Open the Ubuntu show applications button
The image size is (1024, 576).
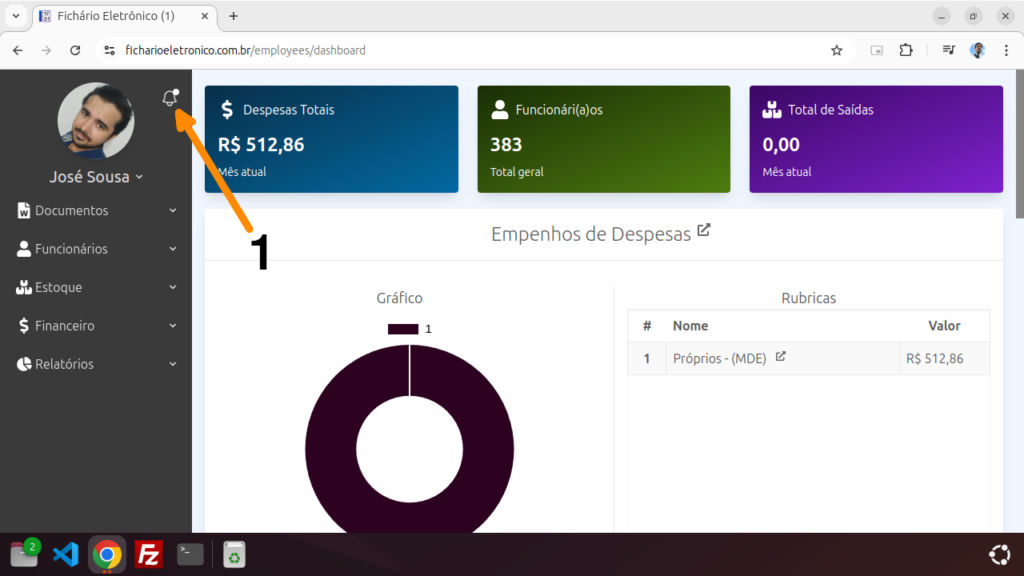tap(999, 554)
